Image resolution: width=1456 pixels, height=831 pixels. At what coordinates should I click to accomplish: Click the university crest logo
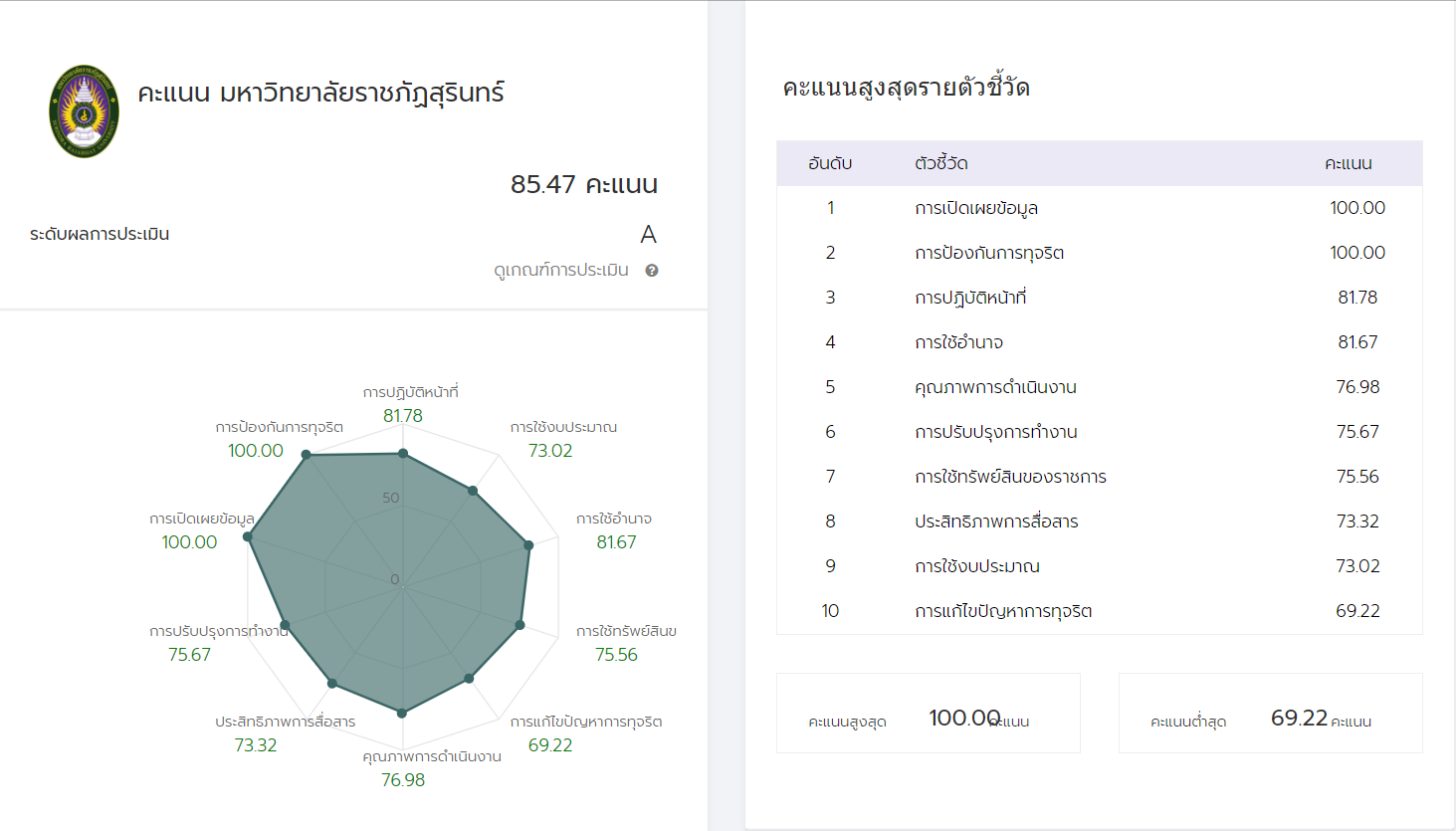[85, 111]
